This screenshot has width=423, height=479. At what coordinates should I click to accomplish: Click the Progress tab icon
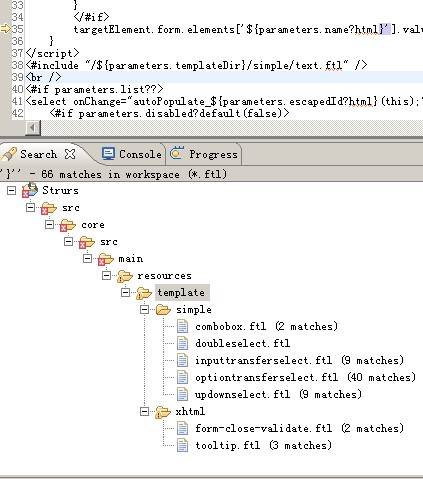coord(176,154)
